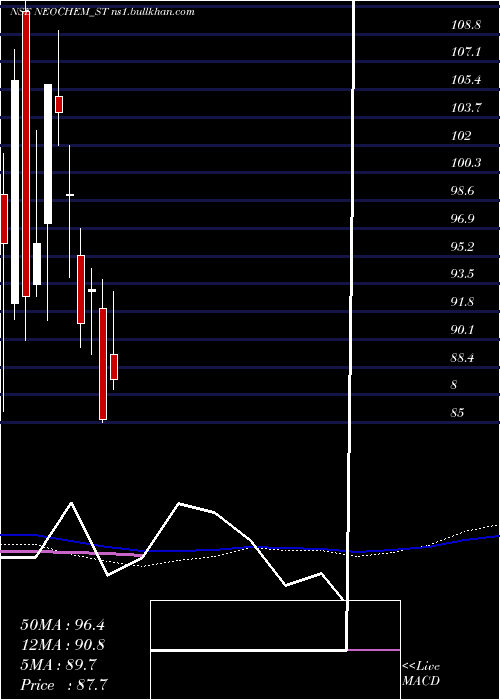Click the 107.1 price axis label
This screenshot has width=500, height=700.
pos(466,53)
